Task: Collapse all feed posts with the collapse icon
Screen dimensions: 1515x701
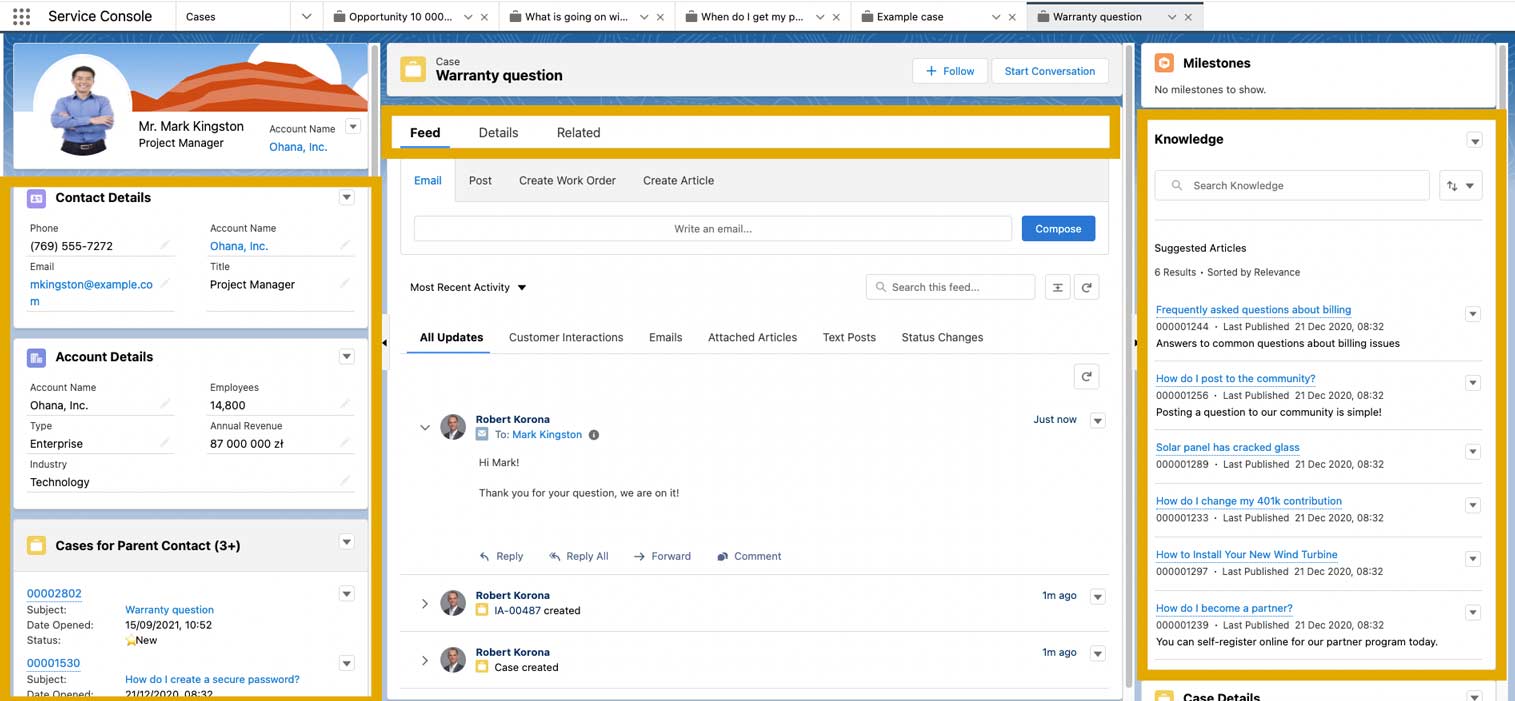Action: [x=1057, y=287]
